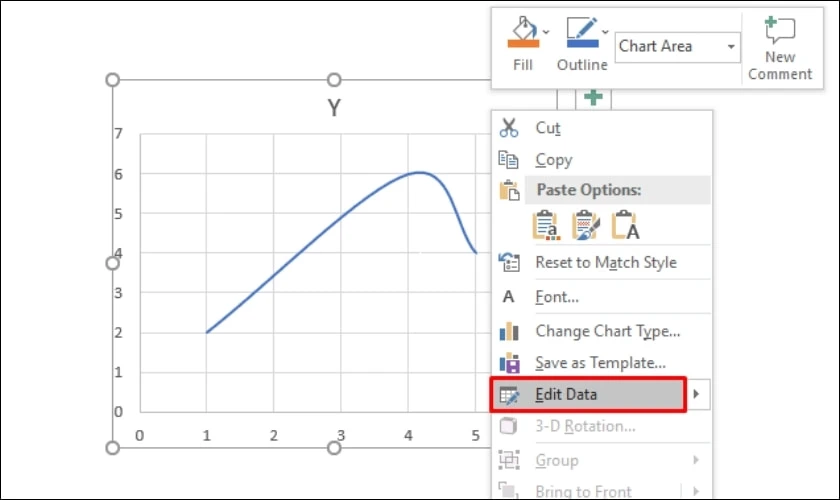Click the Edit Data menu item
The width and height of the screenshot is (840, 500).
coord(588,394)
